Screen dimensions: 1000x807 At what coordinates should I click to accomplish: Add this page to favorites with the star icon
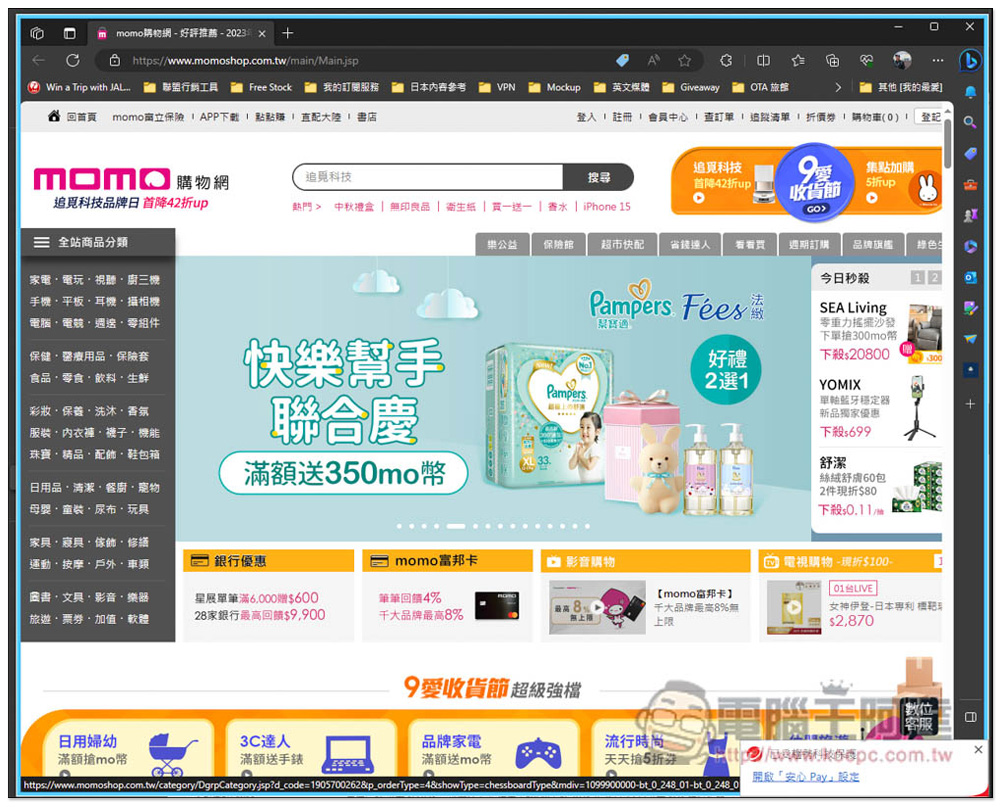pyautogui.click(x=684, y=60)
